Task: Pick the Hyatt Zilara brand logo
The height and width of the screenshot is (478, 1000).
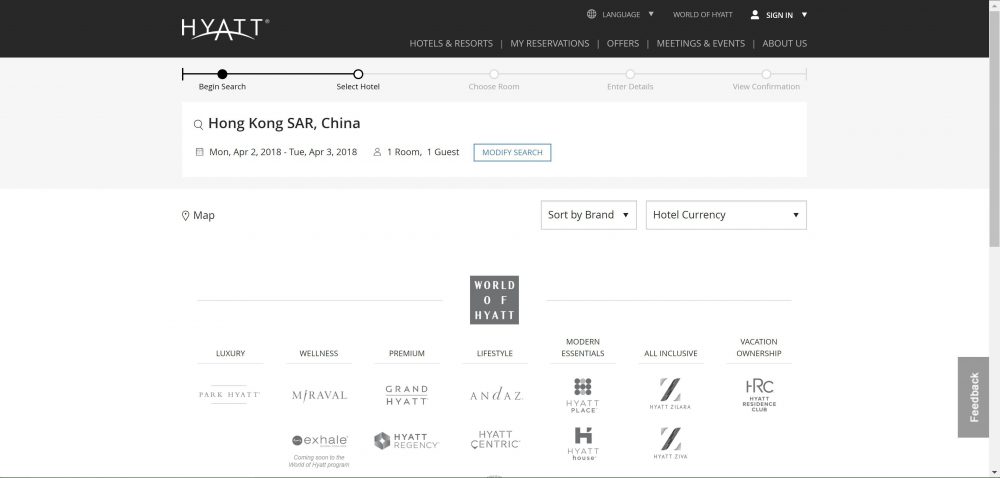Action: 670,394
